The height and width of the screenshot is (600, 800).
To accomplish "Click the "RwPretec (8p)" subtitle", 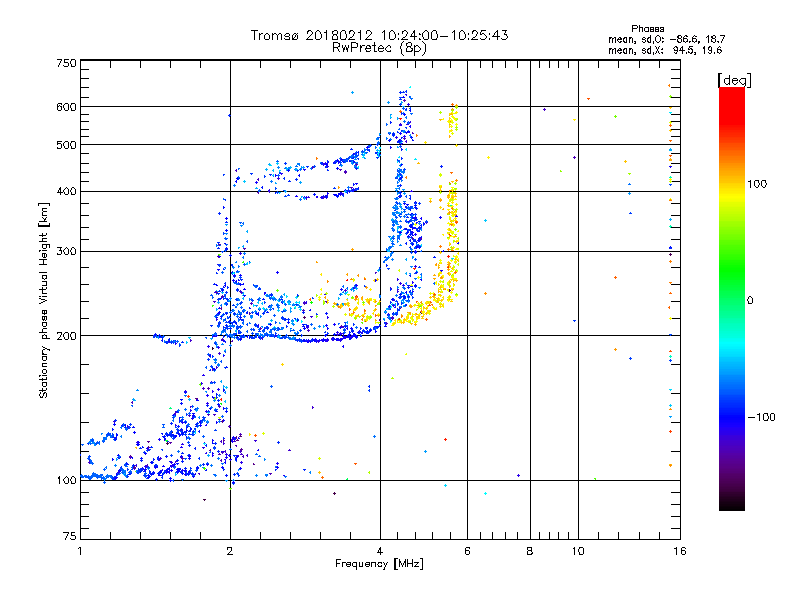I will [x=379, y=48].
